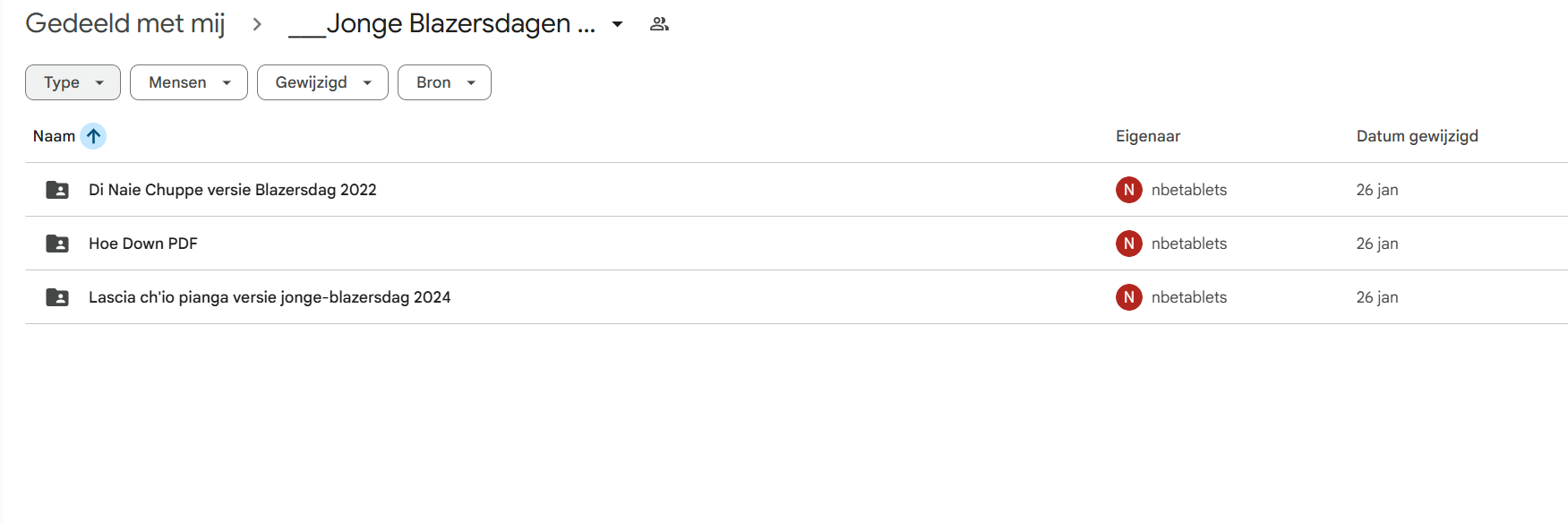Open the Type filter dropdown

[x=73, y=82]
